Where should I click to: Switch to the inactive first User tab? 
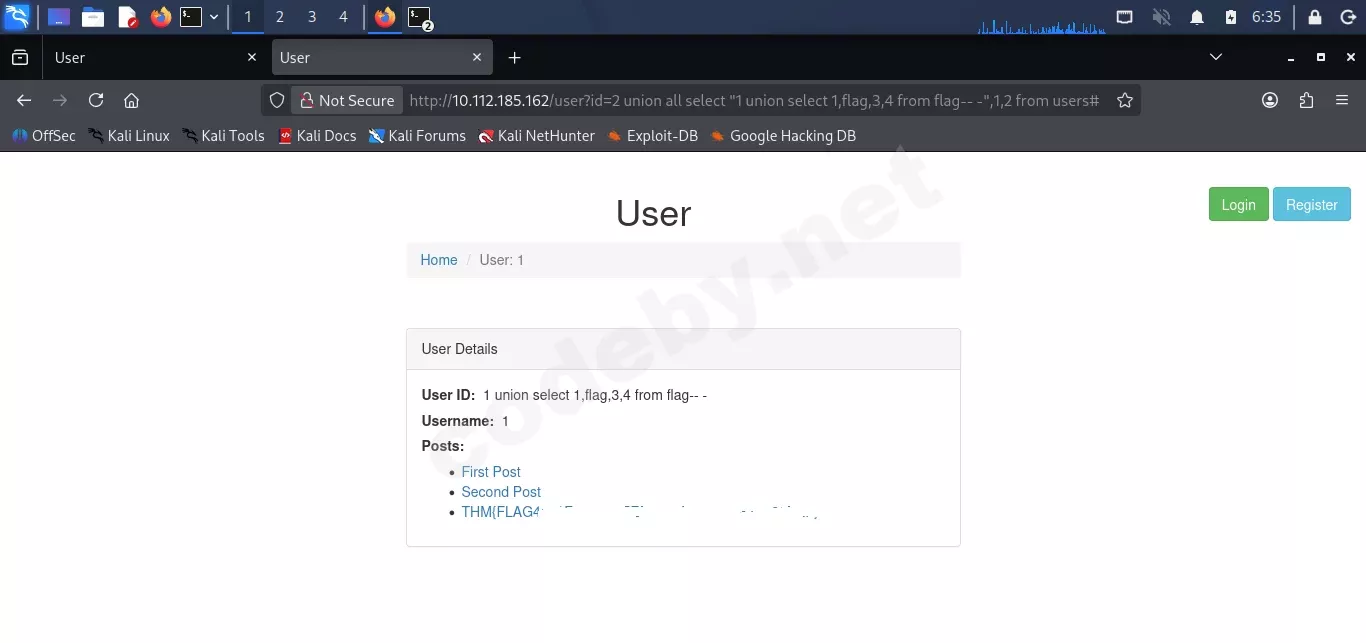click(x=155, y=58)
